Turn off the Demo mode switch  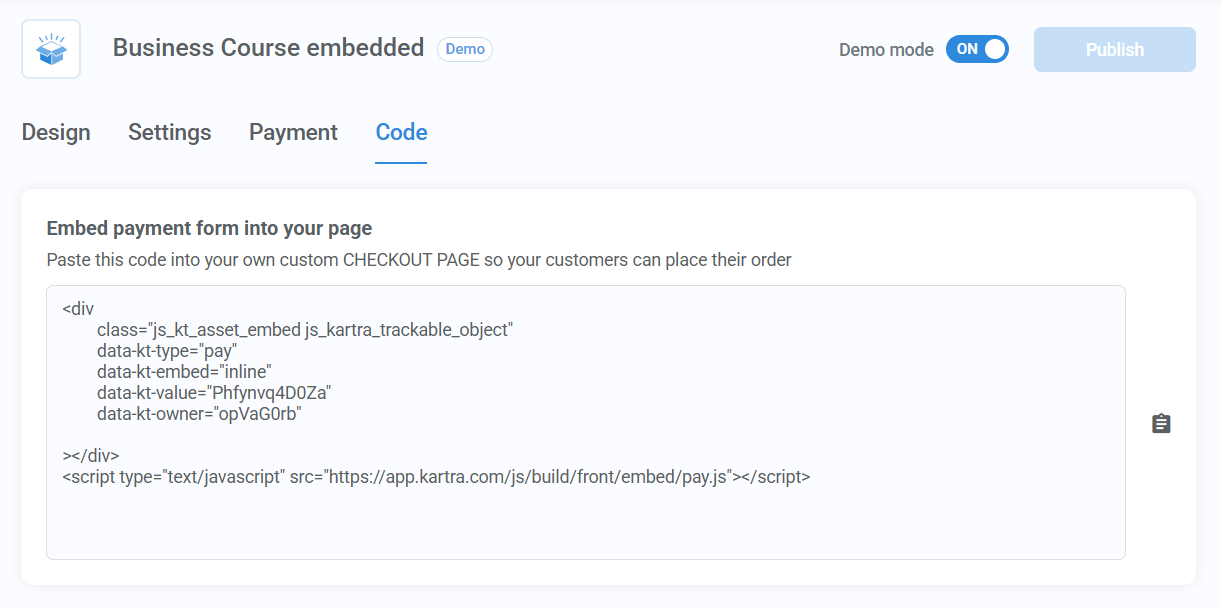pos(977,49)
